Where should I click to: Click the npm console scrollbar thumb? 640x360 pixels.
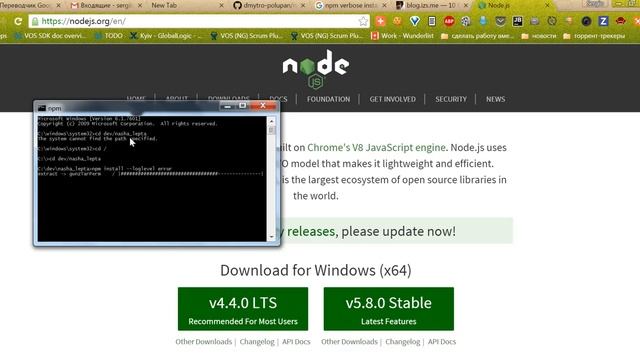click(x=271, y=130)
